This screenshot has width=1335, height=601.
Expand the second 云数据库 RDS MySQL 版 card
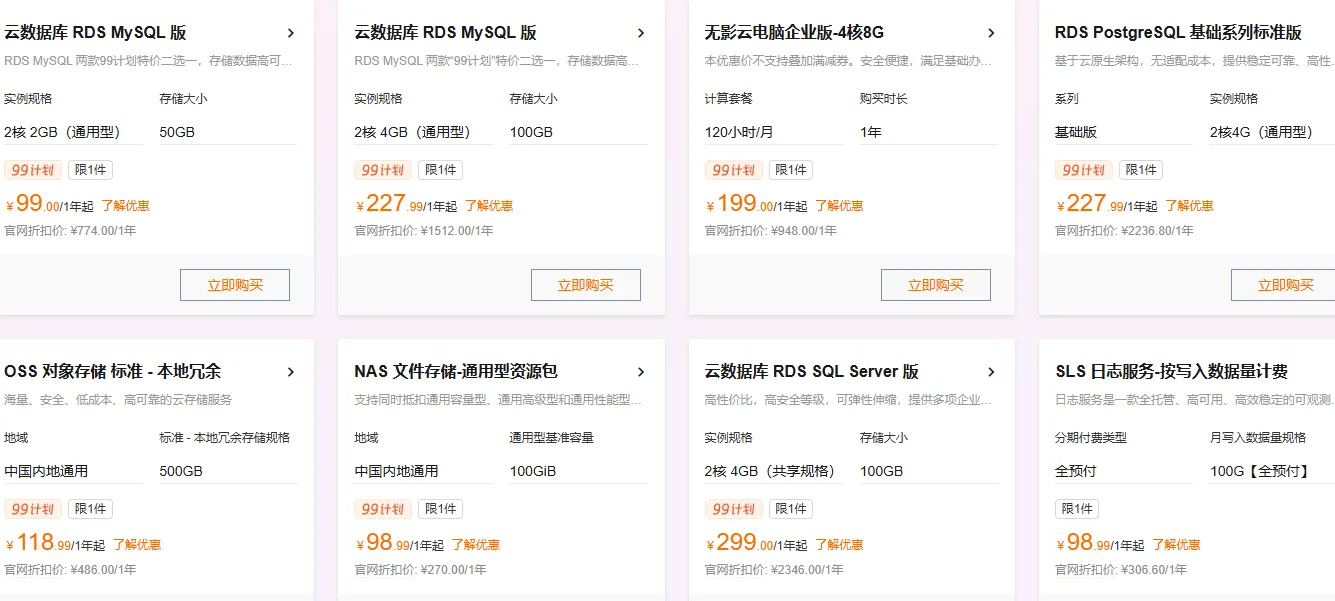click(642, 32)
